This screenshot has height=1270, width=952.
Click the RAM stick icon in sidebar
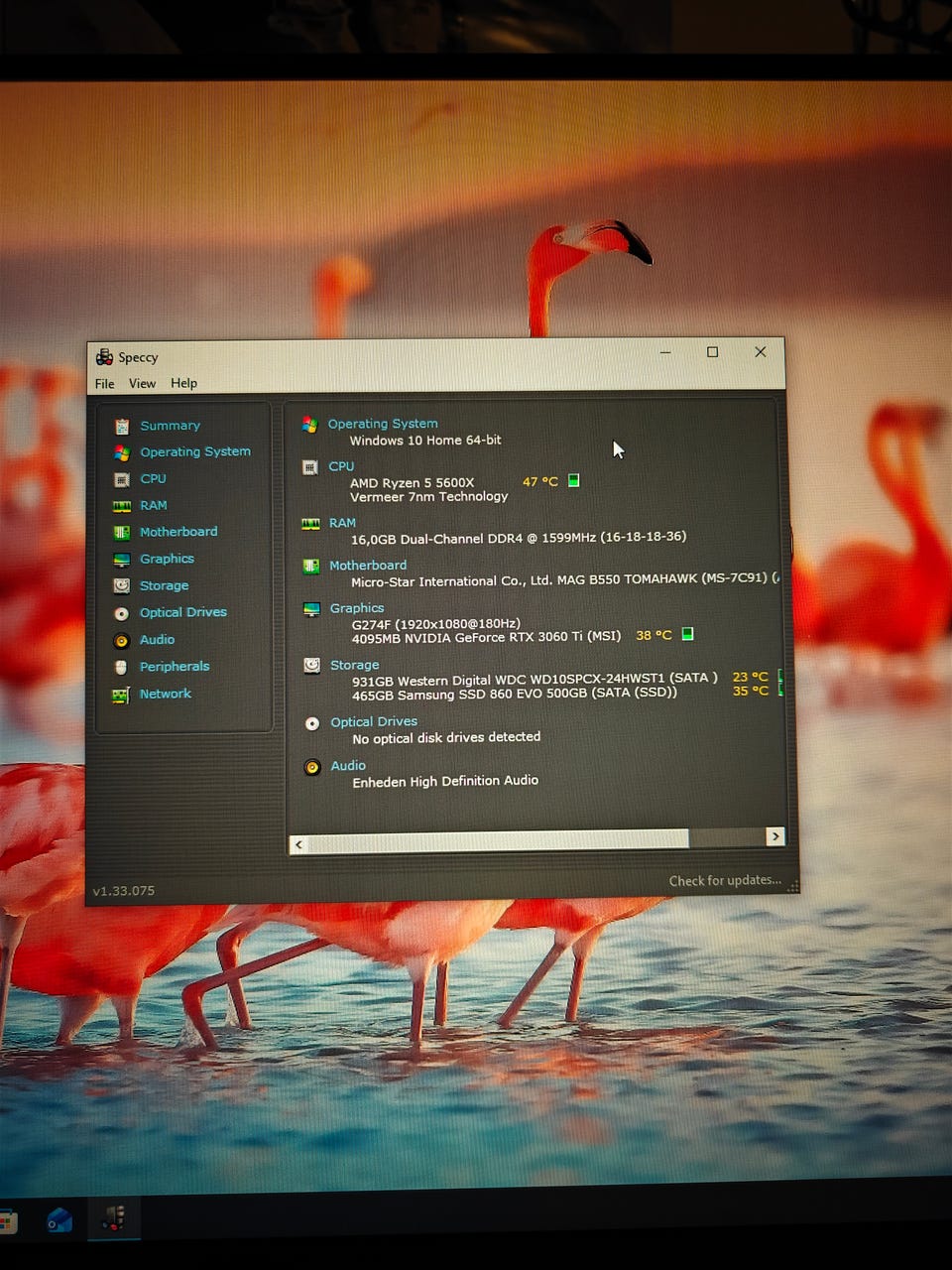pyautogui.click(x=122, y=506)
